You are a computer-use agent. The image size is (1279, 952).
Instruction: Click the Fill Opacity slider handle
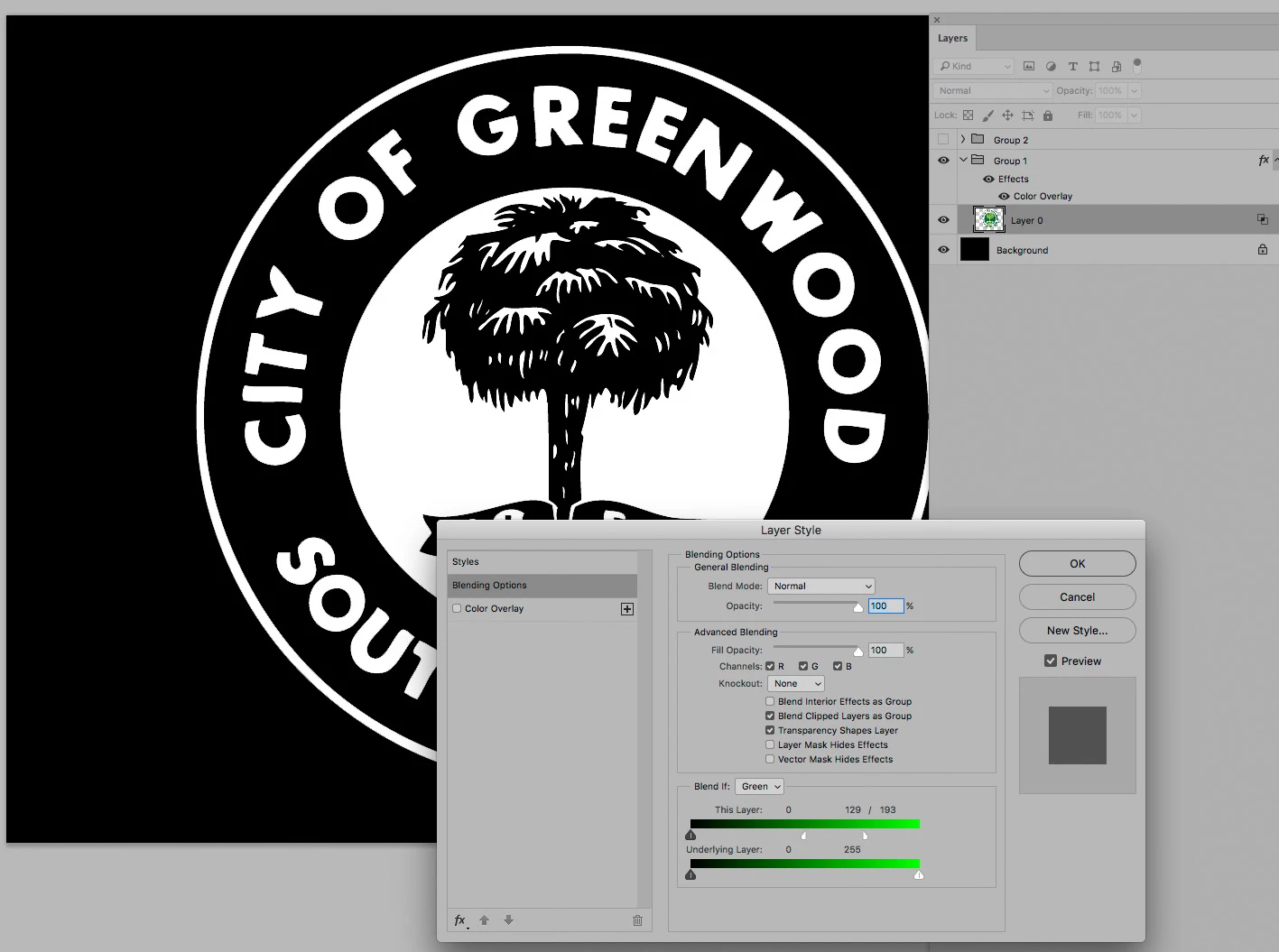858,651
